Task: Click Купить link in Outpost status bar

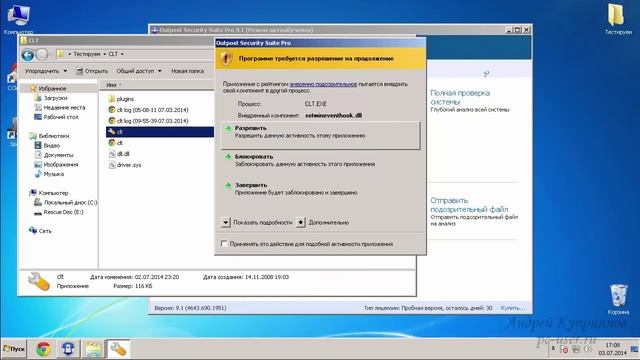Action: tap(513, 308)
